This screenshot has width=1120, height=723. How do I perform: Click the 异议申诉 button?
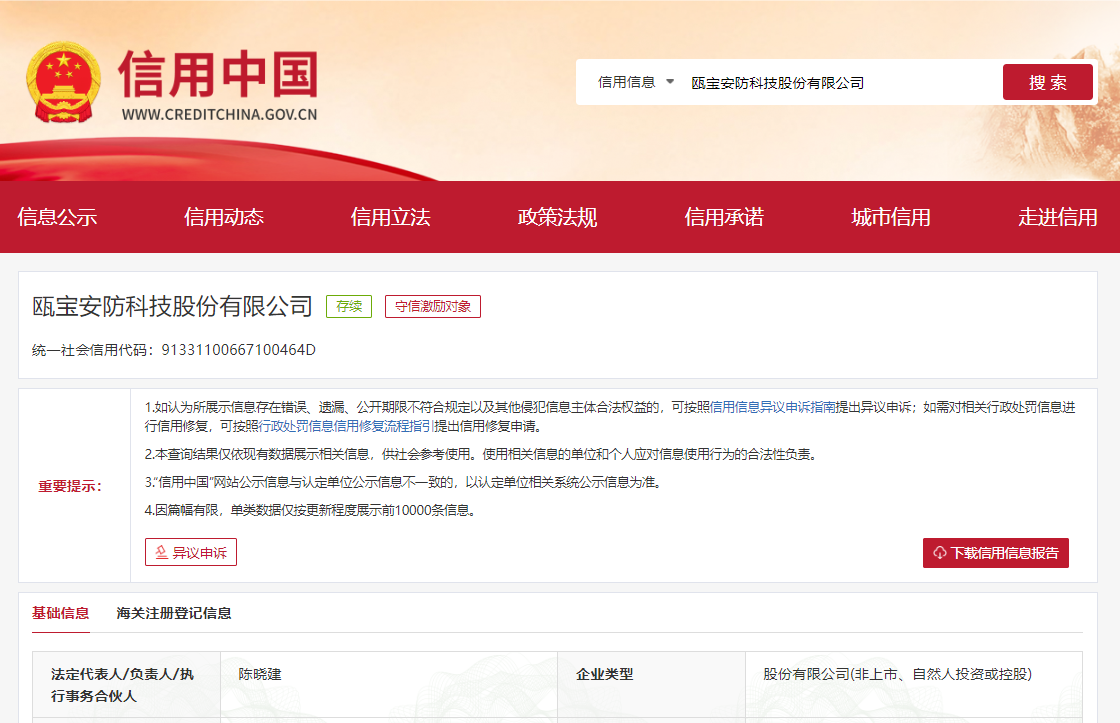tap(191, 552)
